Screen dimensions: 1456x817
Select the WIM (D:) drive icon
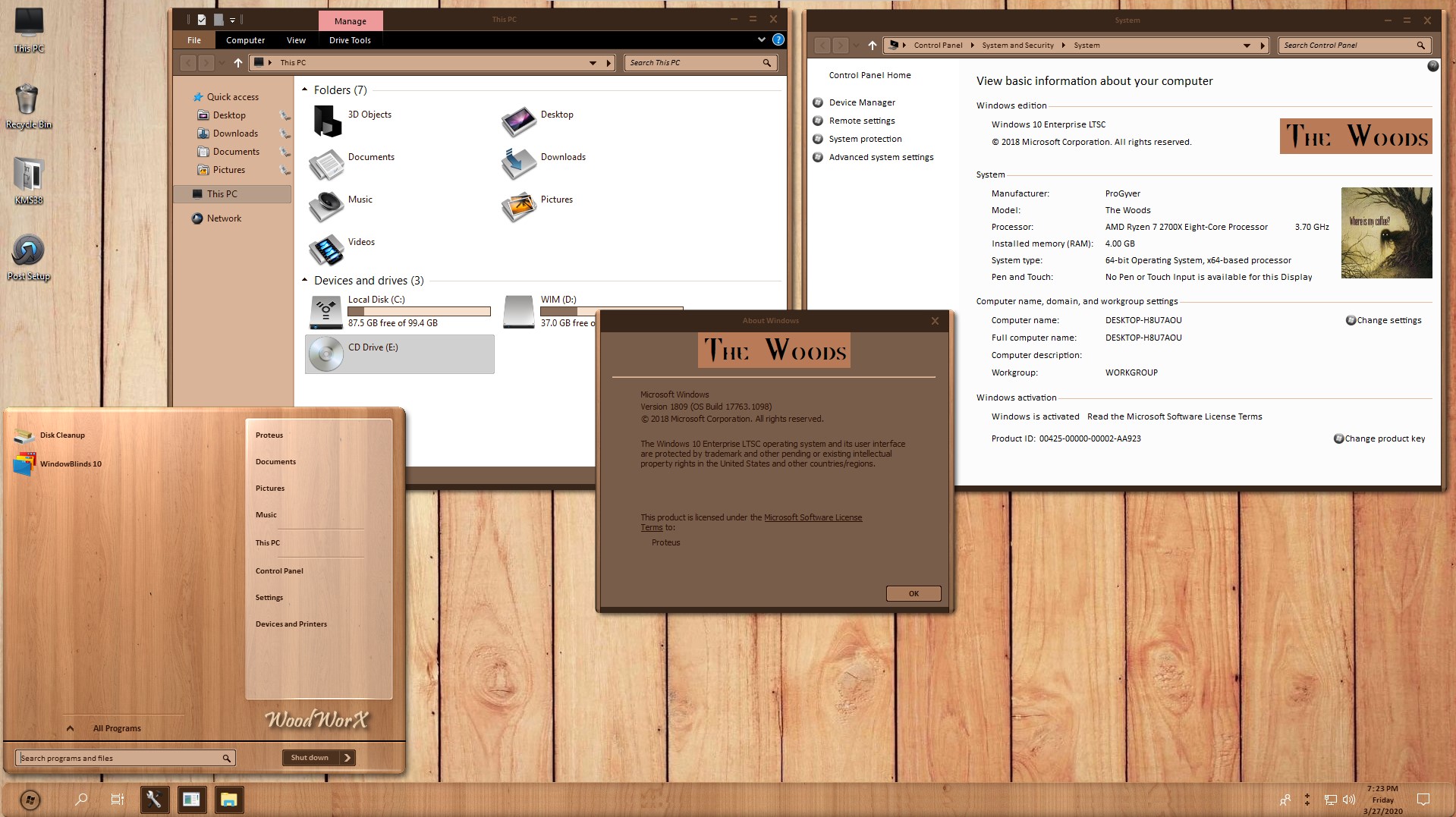point(519,312)
